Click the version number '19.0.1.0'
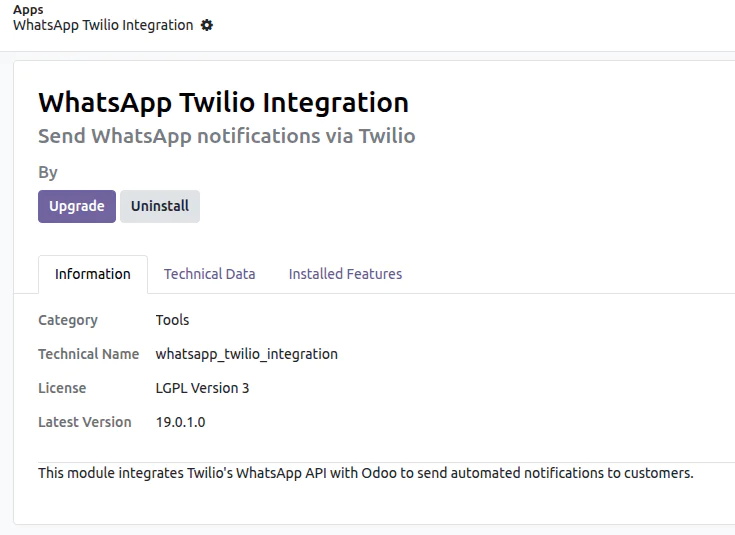The image size is (735, 535). (180, 422)
